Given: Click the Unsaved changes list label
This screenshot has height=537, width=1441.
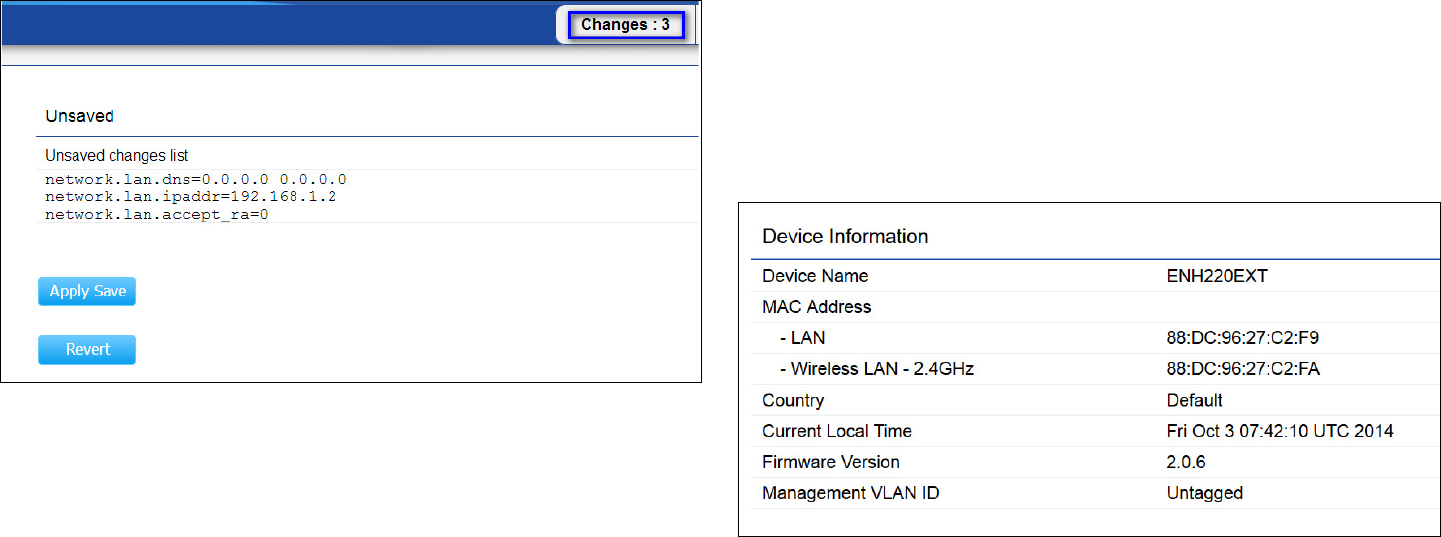Looking at the screenshot, I should coord(117,155).
